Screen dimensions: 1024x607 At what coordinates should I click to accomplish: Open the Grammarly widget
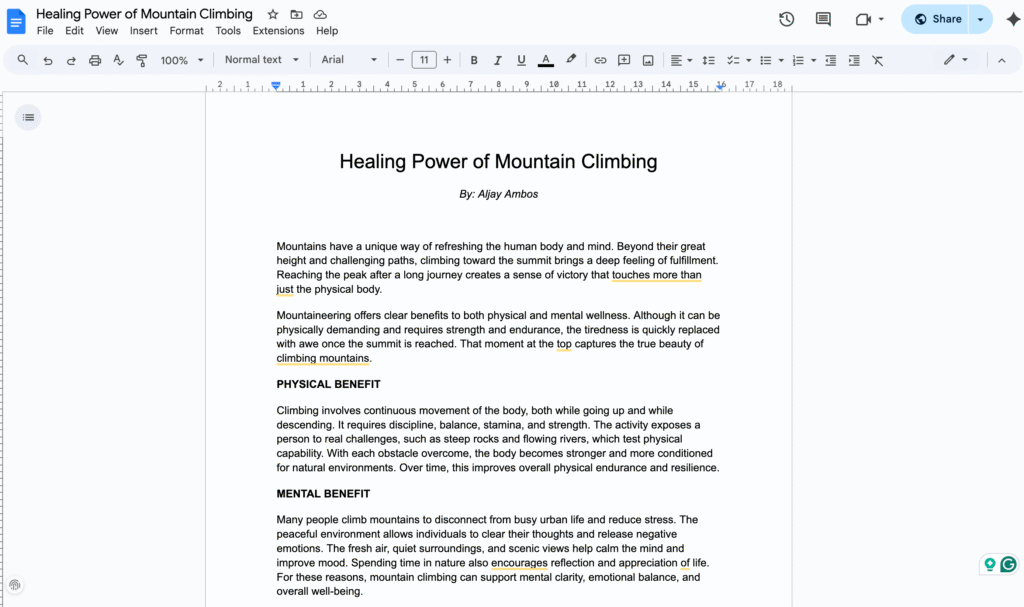1008,564
